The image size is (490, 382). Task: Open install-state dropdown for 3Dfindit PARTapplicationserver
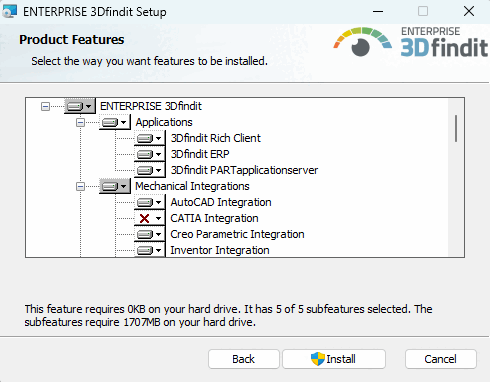click(150, 170)
